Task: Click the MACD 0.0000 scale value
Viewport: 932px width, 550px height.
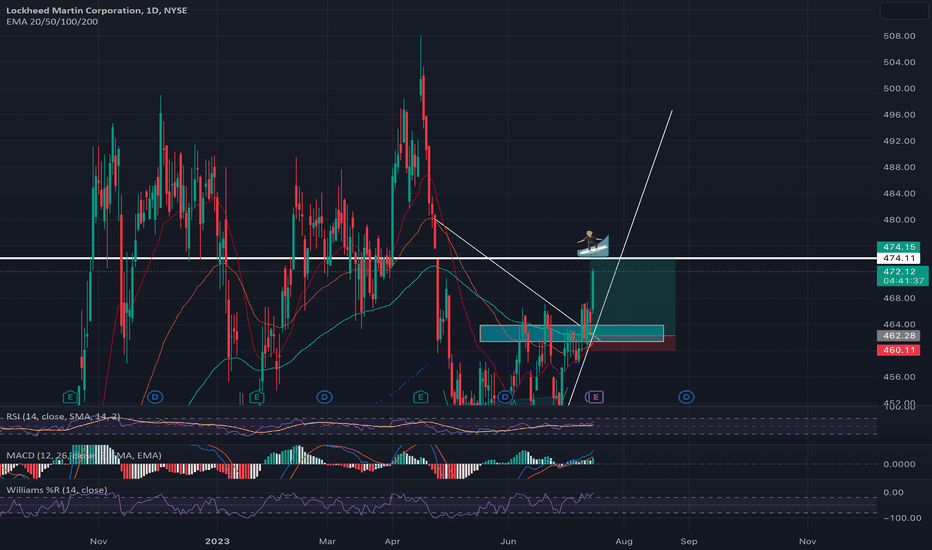Action: click(x=899, y=464)
